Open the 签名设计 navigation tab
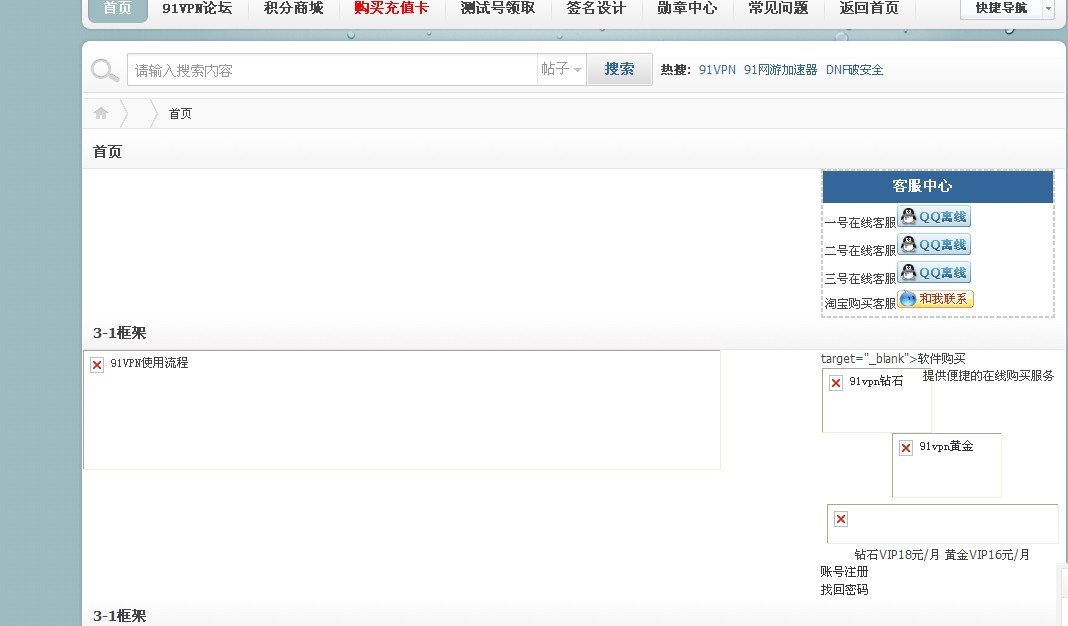Image resolution: width=1068 pixels, height=626 pixels. [x=596, y=8]
